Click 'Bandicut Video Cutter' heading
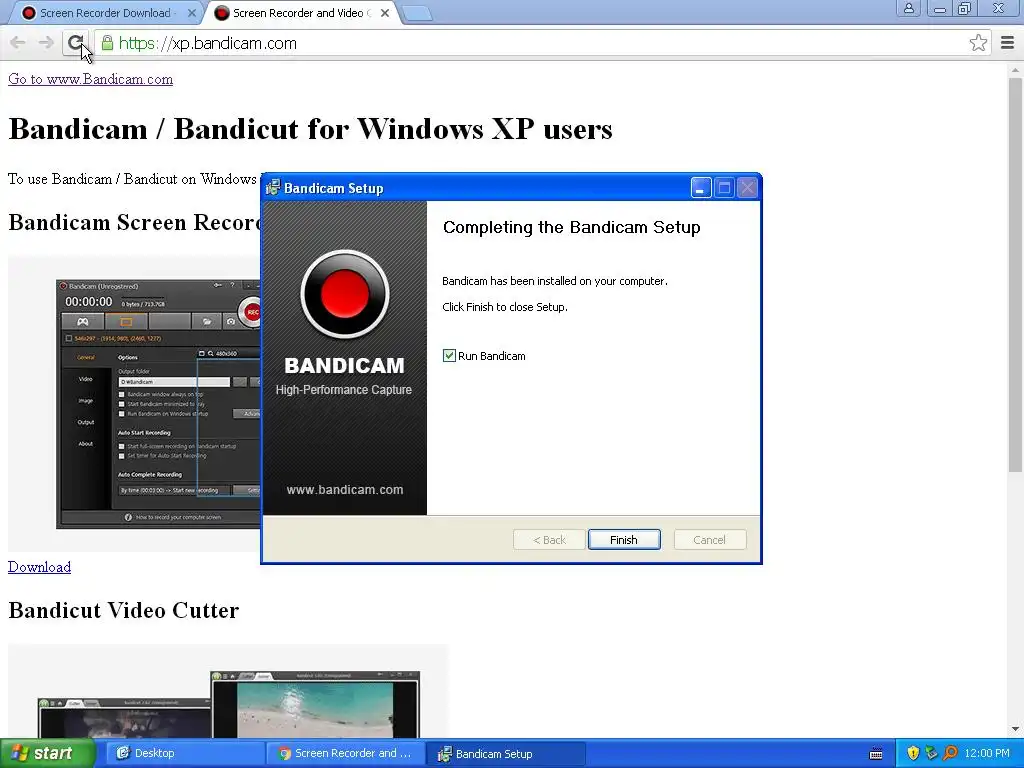The width and height of the screenshot is (1024, 768). point(123,610)
